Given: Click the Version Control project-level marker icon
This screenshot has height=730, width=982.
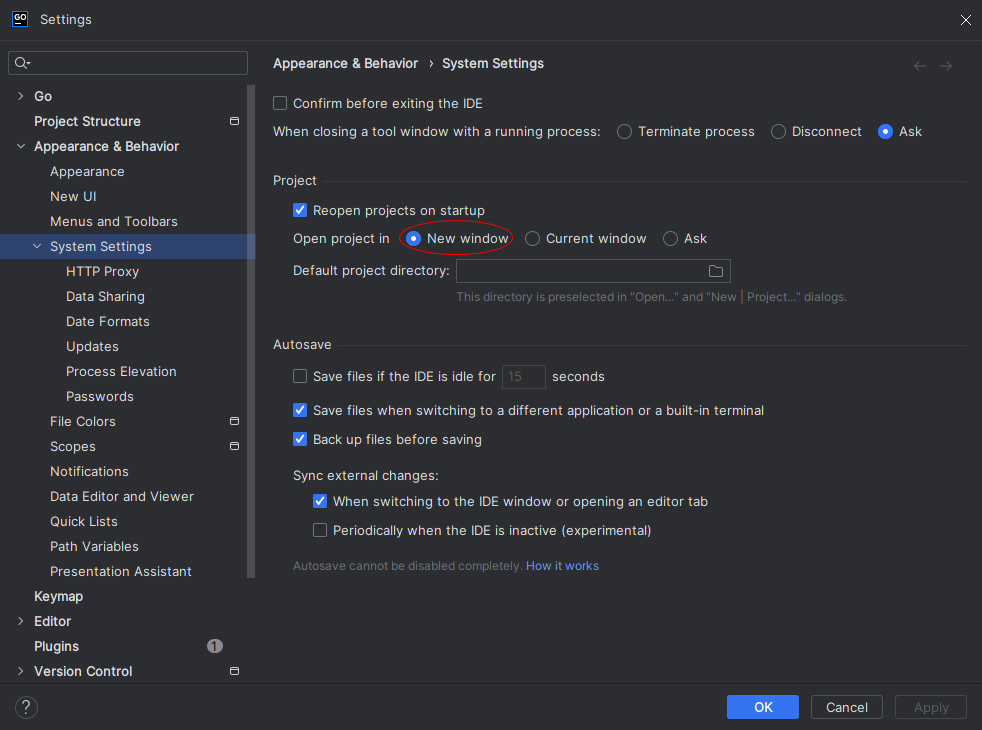Looking at the screenshot, I should pyautogui.click(x=234, y=671).
